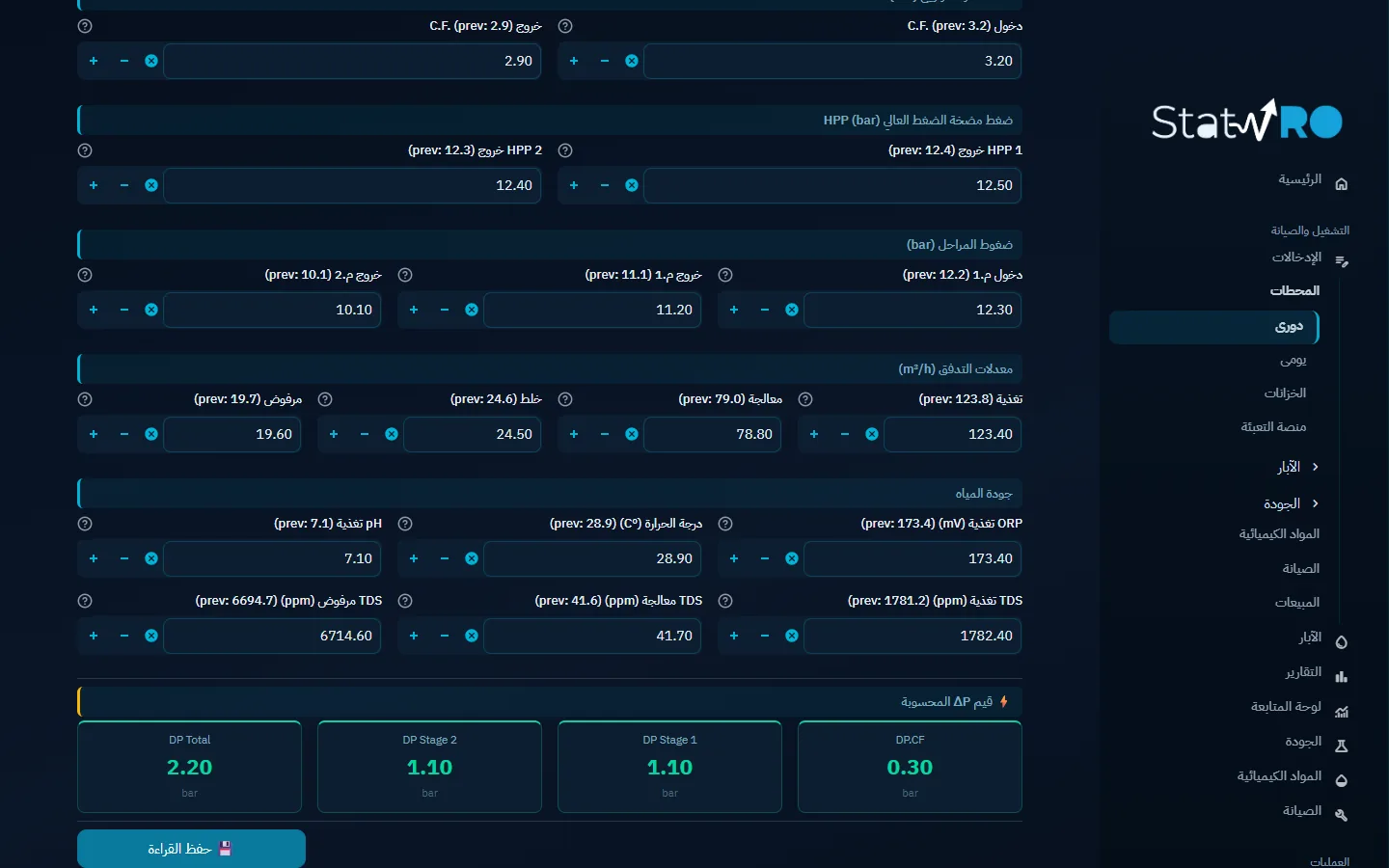The image size is (1389, 868).
Task: Click the لوحة المتابعة dashboard icon
Action: (x=1341, y=711)
